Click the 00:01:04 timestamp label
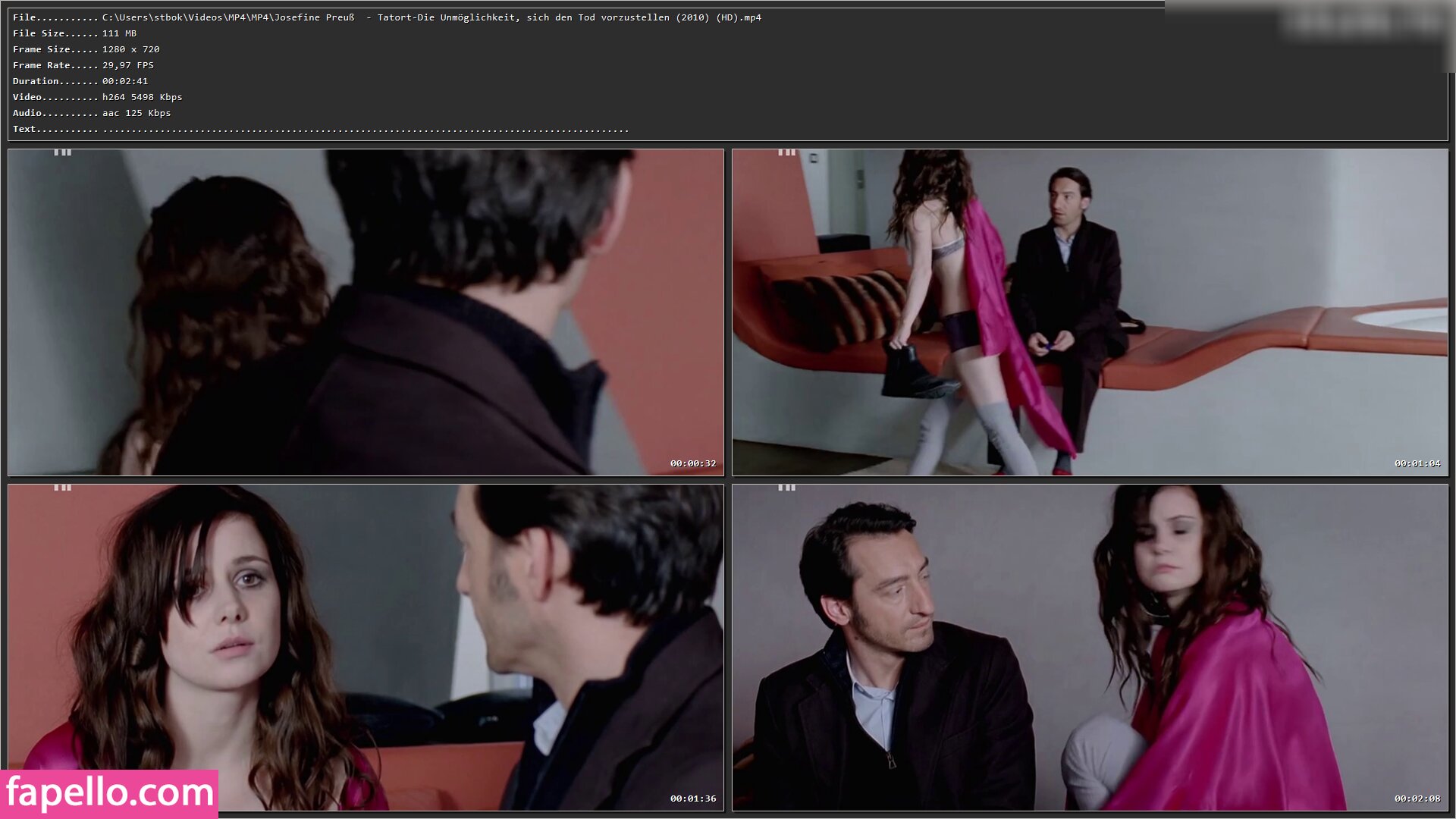 click(1417, 463)
